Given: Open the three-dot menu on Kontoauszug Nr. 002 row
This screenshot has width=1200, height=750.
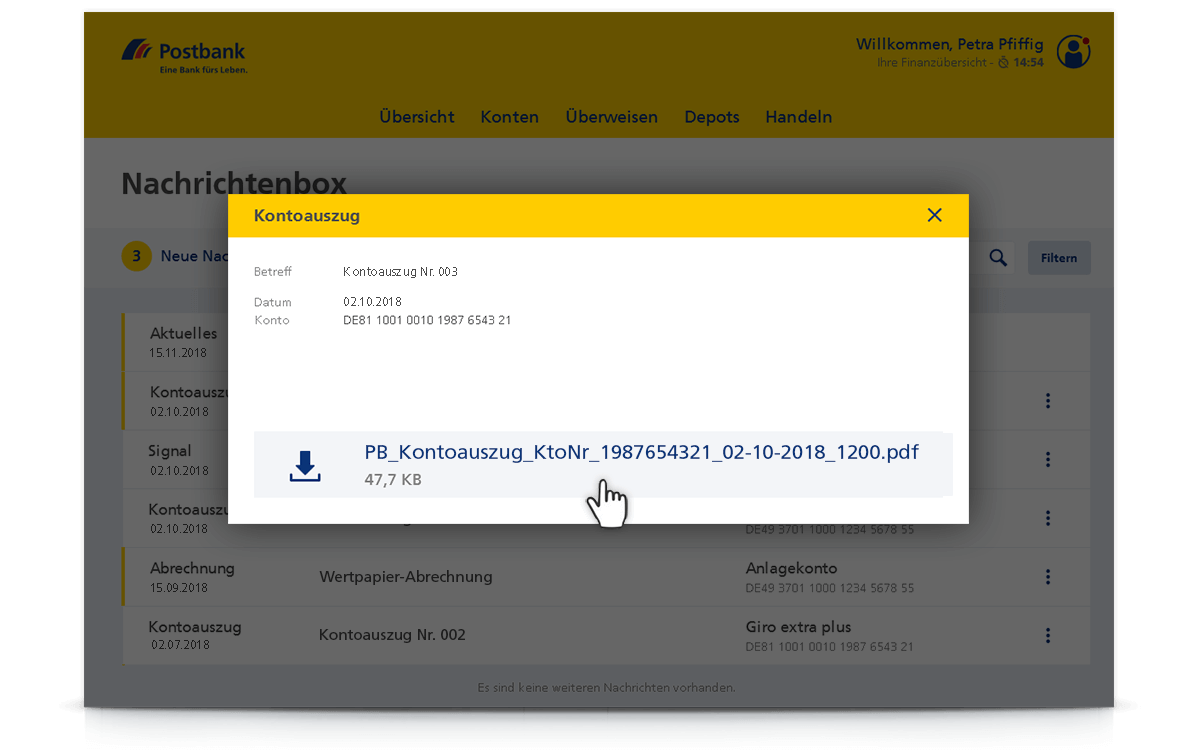Looking at the screenshot, I should click(1048, 635).
